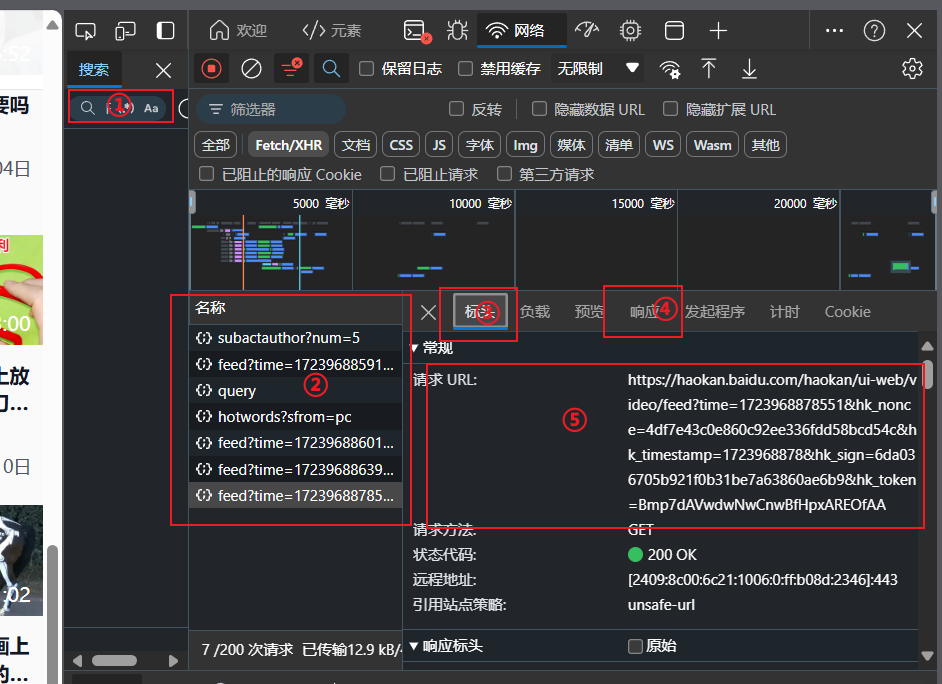Image resolution: width=942 pixels, height=684 pixels.
Task: Open DevTools help question icon
Action: coord(874,31)
